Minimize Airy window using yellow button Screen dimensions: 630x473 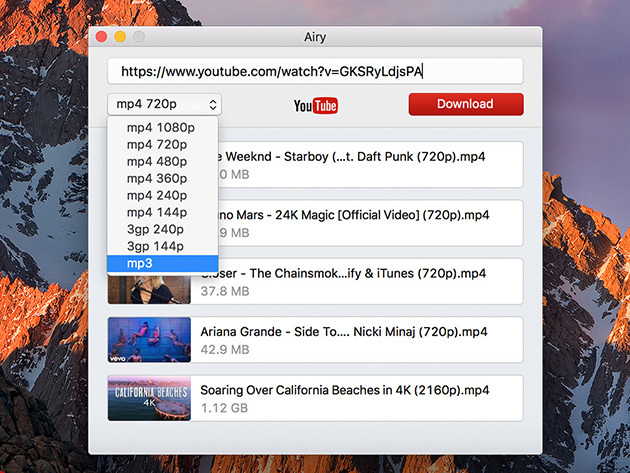pos(120,37)
